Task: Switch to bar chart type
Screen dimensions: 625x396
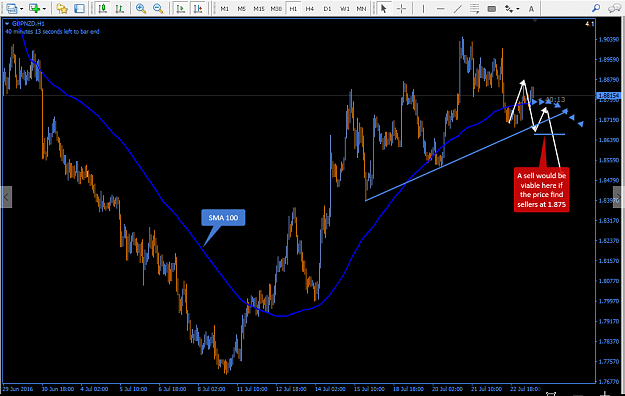Action: 119,8
